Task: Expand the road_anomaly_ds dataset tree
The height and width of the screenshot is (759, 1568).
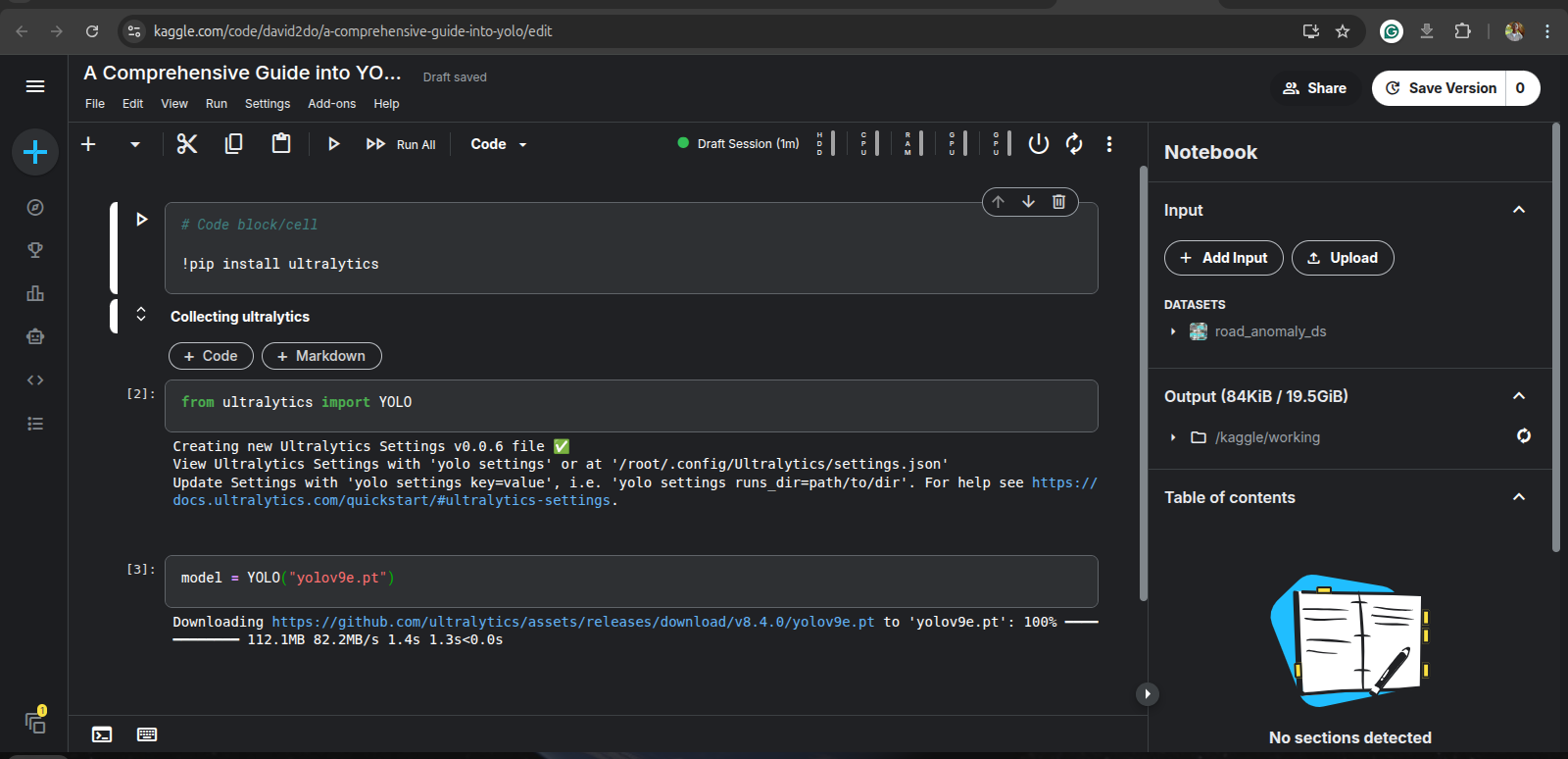Action: (1173, 331)
